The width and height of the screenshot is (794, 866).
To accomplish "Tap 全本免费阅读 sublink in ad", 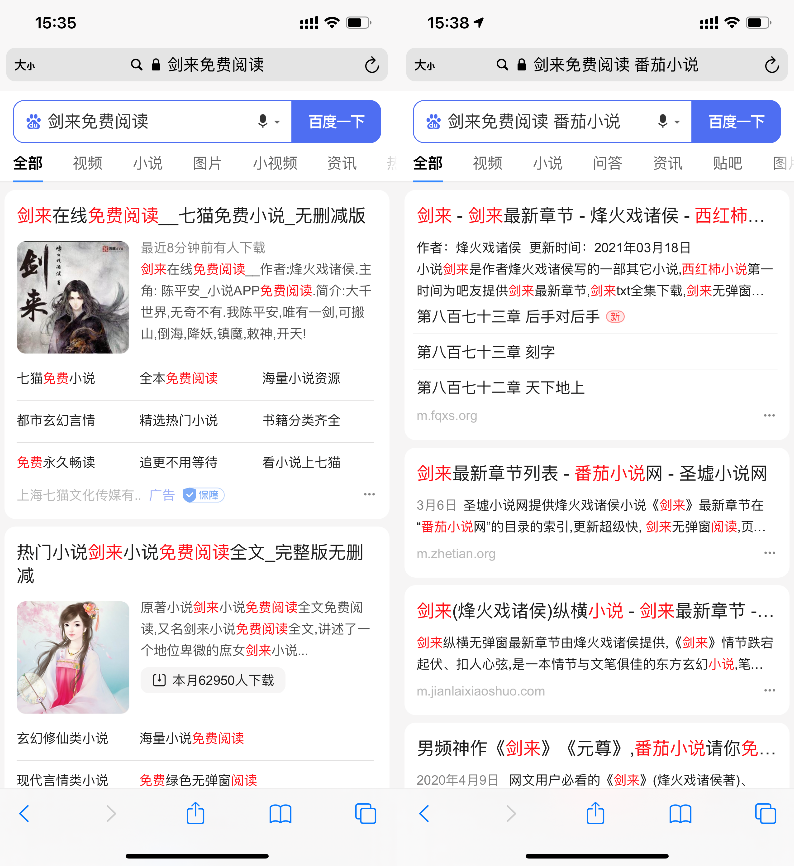I will pos(178,378).
